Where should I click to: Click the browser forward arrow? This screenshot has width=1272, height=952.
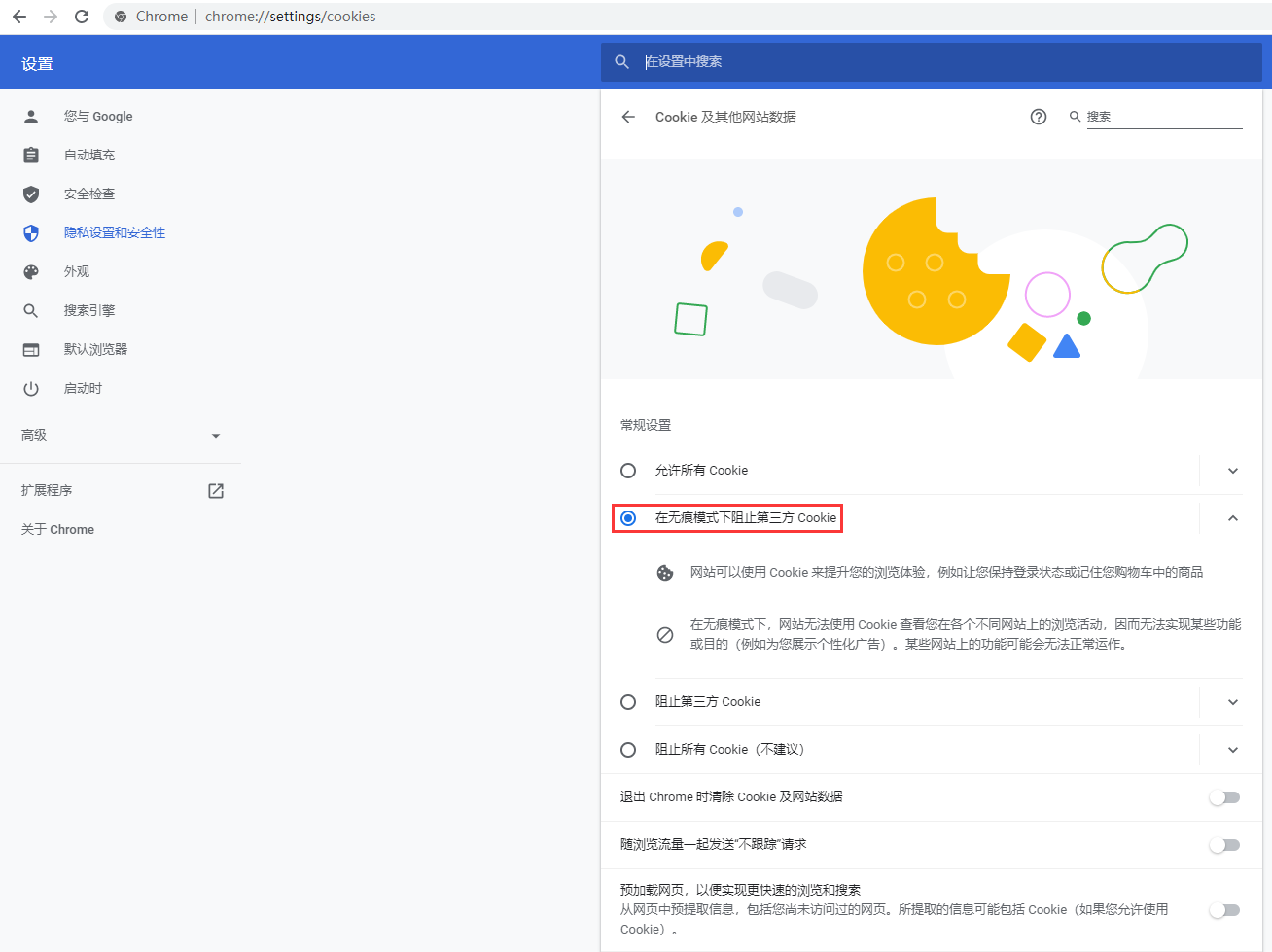[51, 17]
